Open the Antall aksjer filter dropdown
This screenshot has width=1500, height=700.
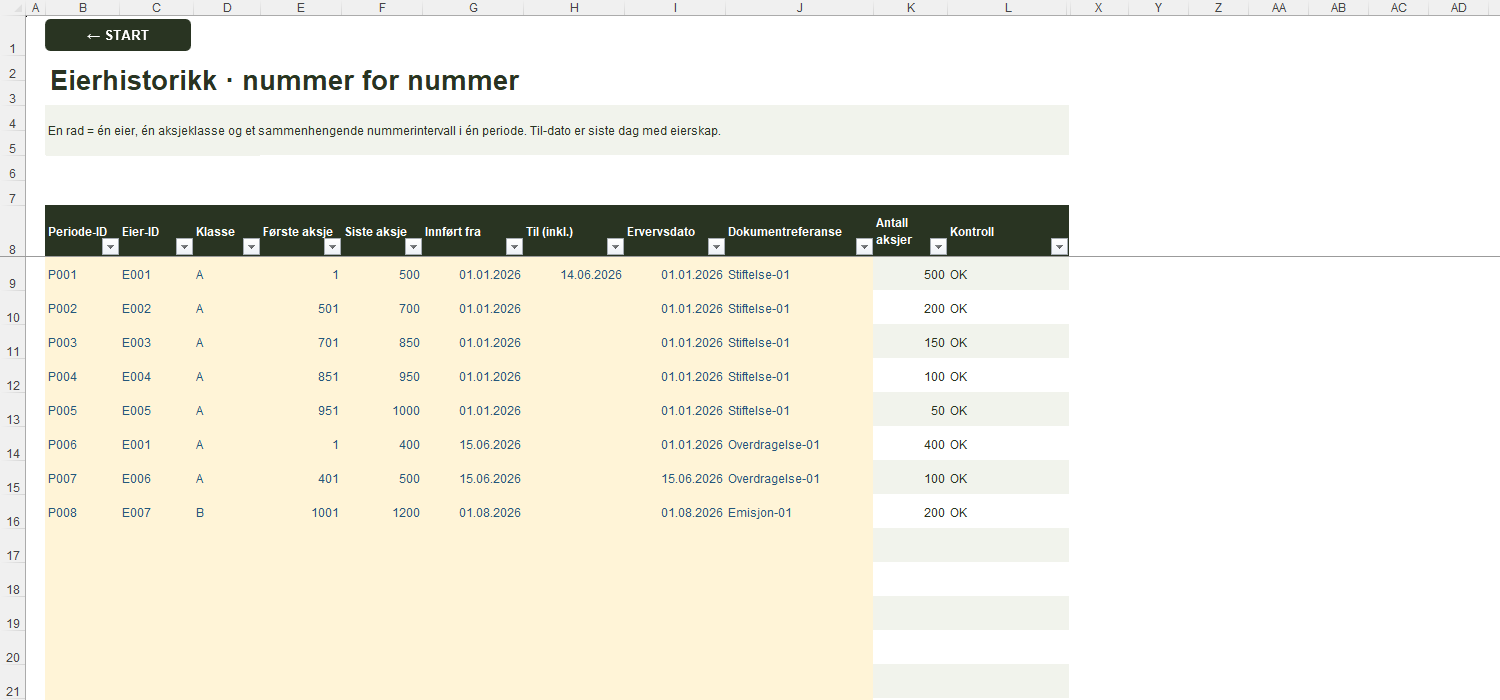[938, 247]
